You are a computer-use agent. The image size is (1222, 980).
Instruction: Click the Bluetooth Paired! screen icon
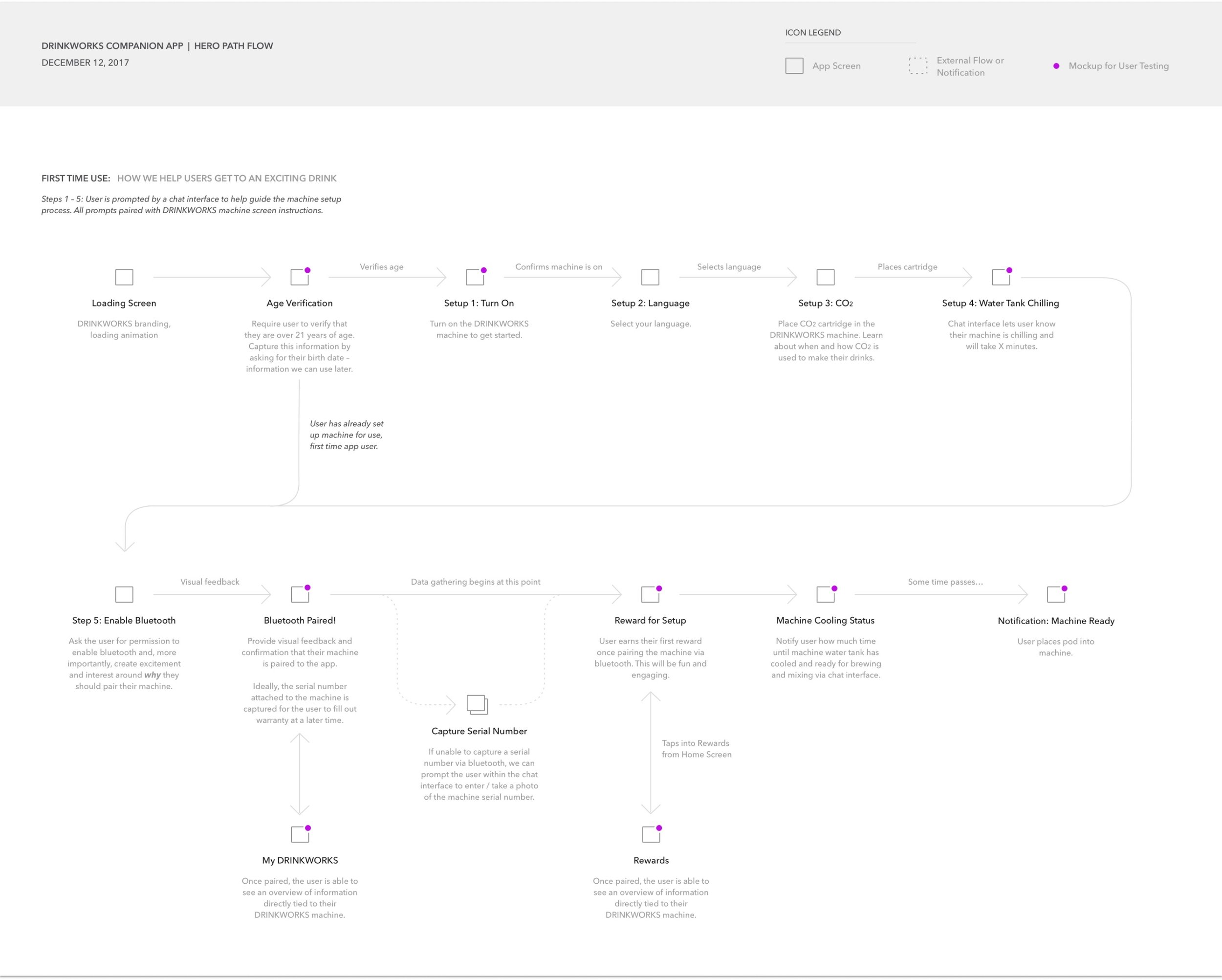tap(300, 594)
